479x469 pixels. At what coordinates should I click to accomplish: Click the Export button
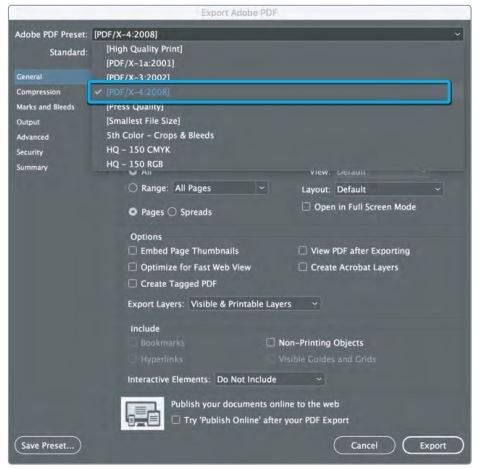click(x=433, y=445)
